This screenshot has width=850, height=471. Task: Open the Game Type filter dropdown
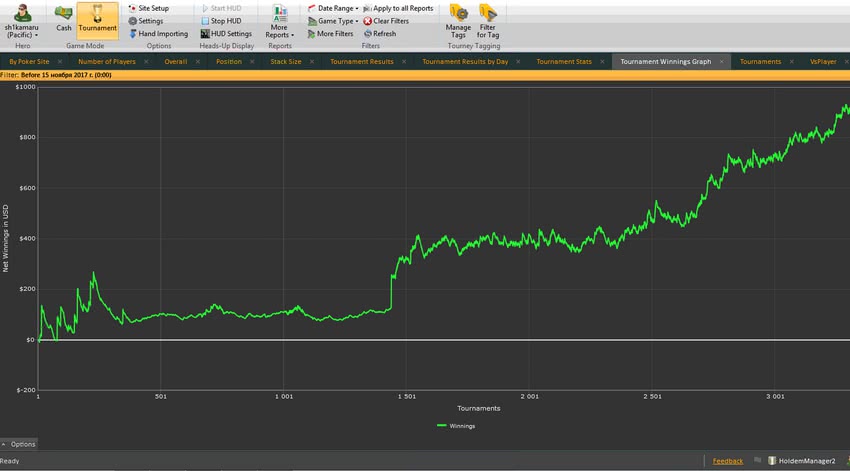click(333, 21)
